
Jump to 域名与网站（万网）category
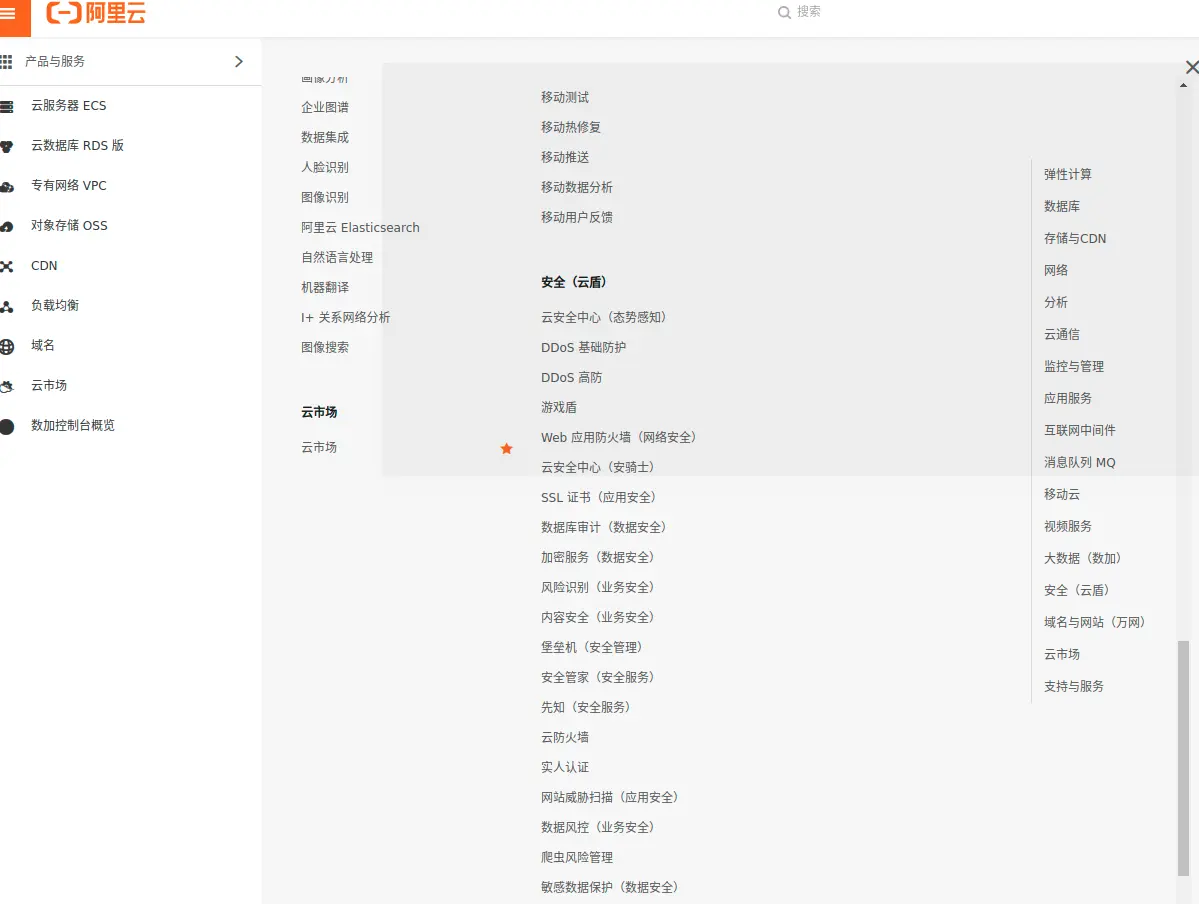1095,623
